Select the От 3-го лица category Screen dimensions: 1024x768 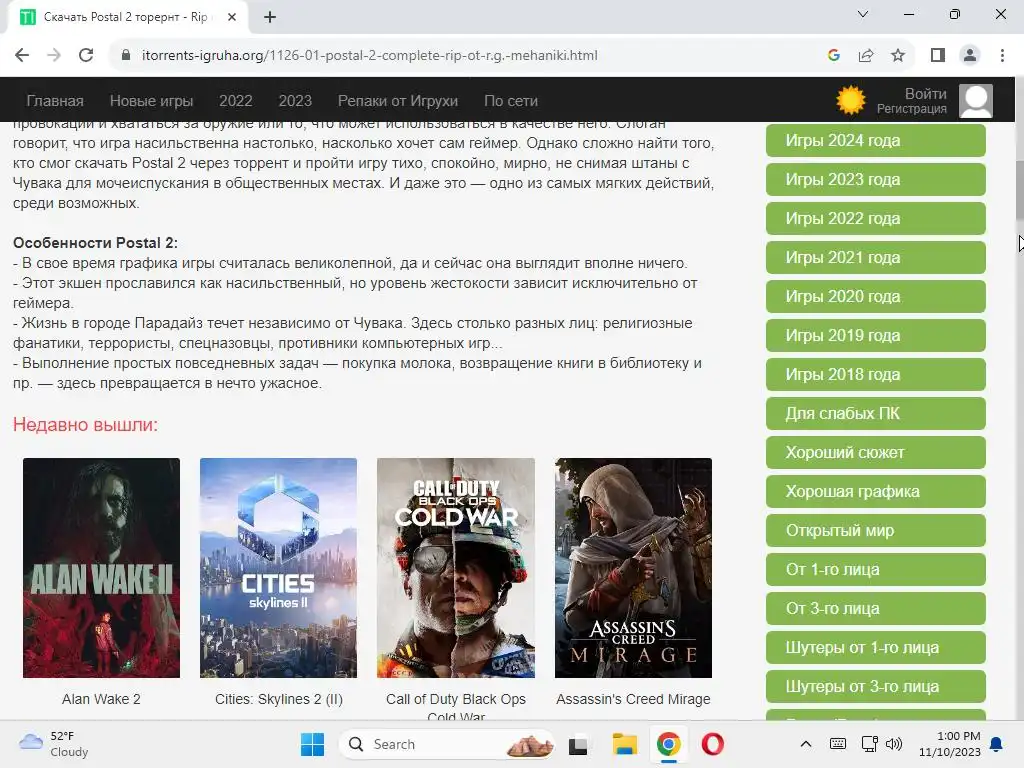pyautogui.click(x=876, y=609)
